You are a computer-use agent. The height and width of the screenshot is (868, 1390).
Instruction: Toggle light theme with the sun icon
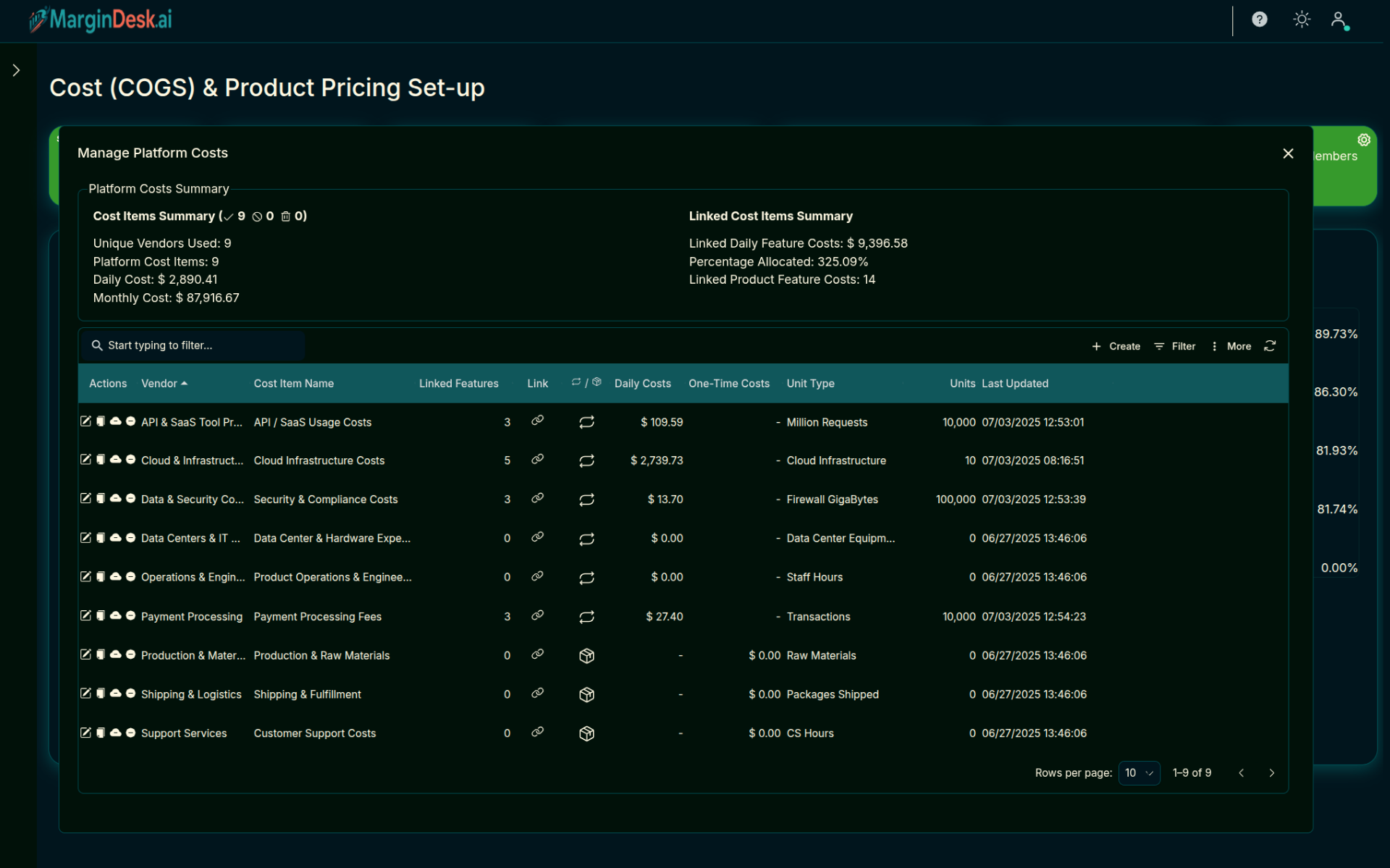point(1301,20)
